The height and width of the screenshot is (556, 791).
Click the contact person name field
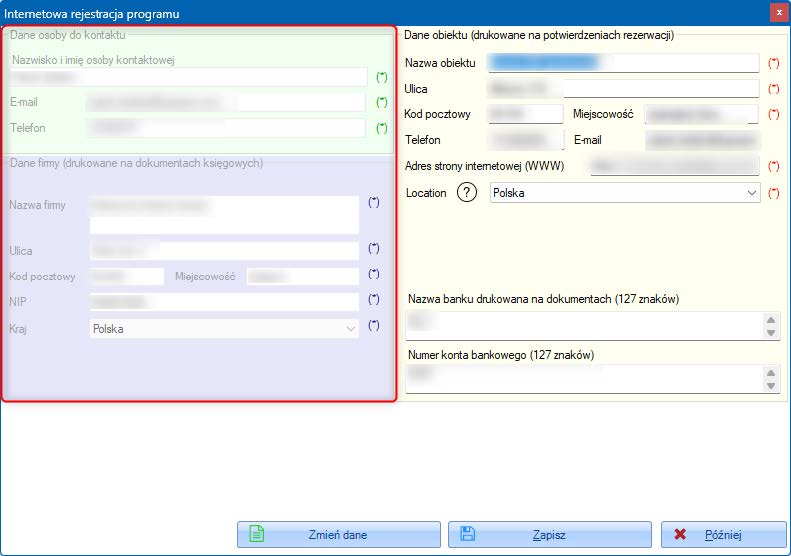click(188, 77)
